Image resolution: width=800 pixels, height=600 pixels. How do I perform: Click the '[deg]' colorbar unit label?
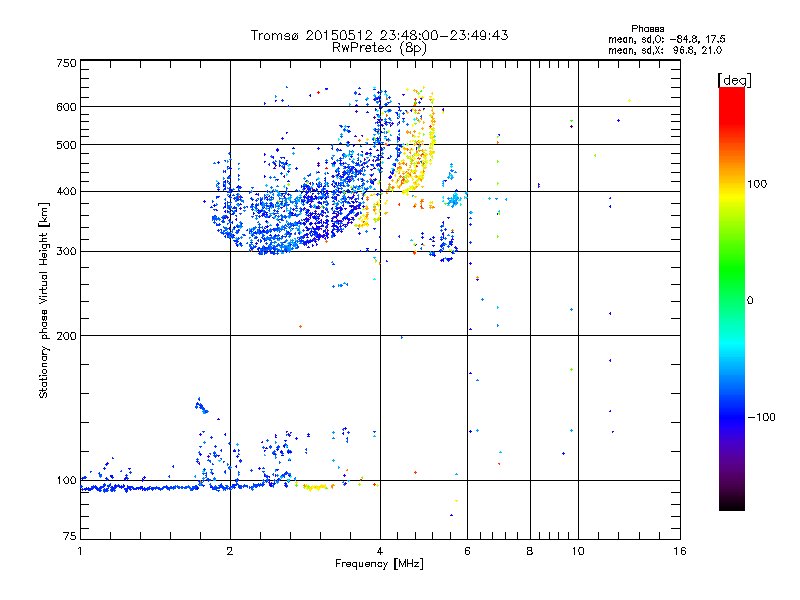[734, 80]
